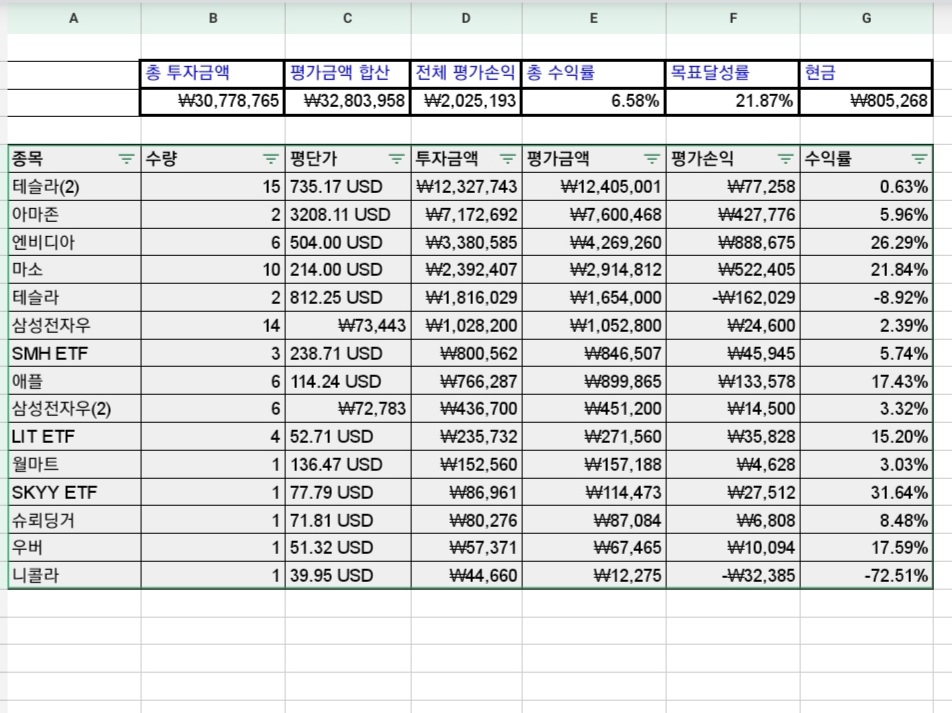Select the -₩162,029 loss cell
This screenshot has width=952, height=713.
point(733,298)
